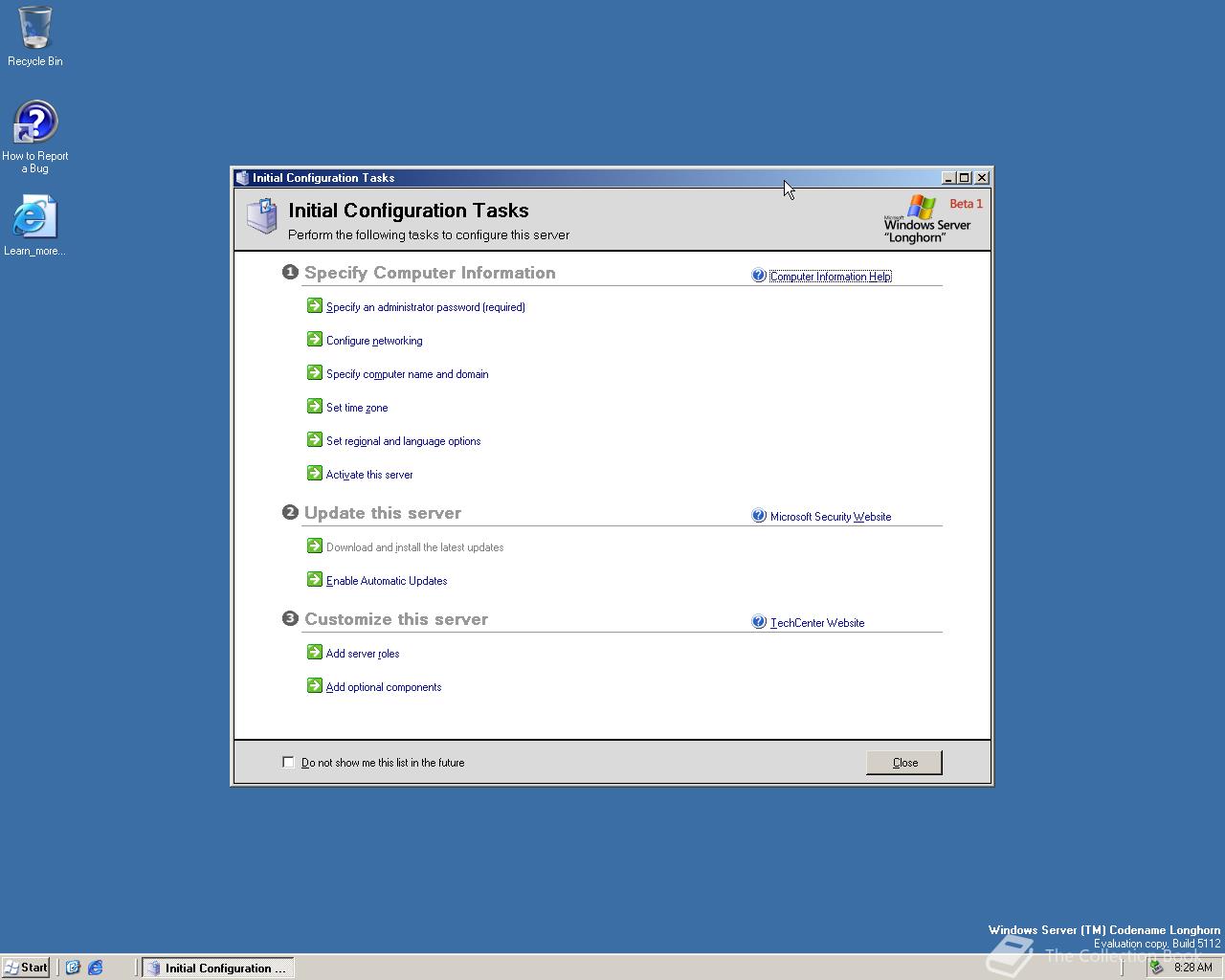The image size is (1225, 980).
Task: Click Update this server heading
Action: 383,513
